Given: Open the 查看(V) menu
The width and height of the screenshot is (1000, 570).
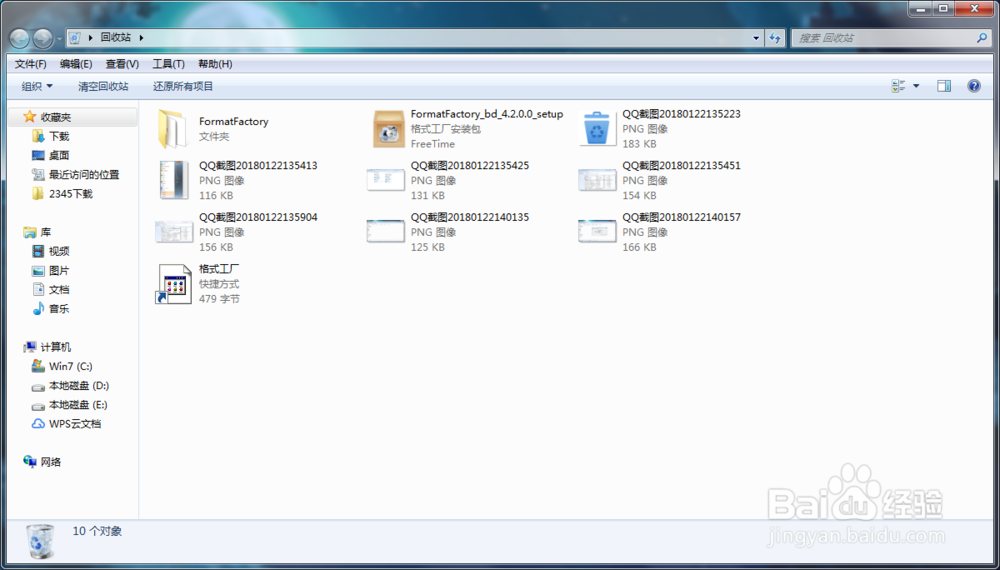Looking at the screenshot, I should click(122, 64).
